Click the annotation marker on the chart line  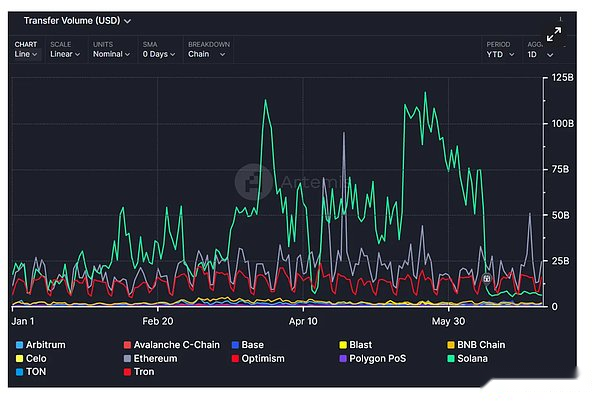tap(486, 279)
